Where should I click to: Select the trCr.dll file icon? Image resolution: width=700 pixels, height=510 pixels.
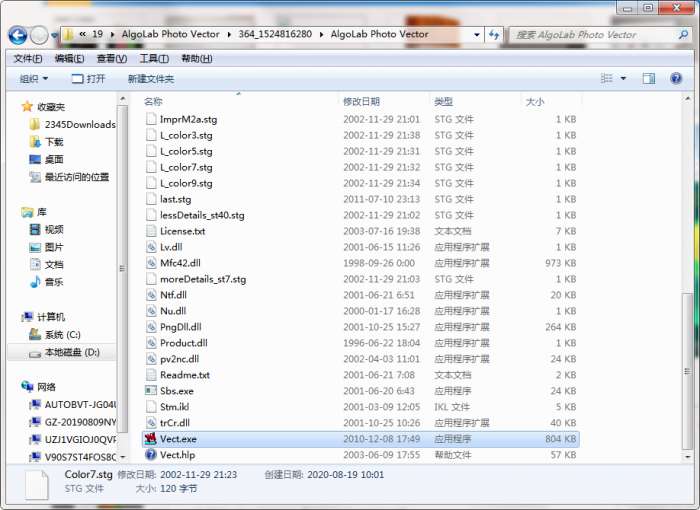(x=151, y=422)
